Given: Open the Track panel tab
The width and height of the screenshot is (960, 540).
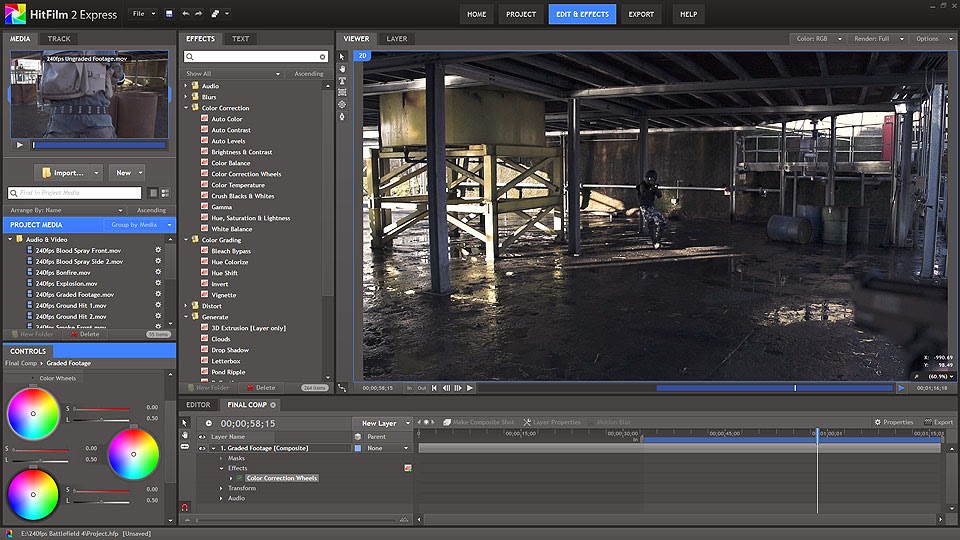Looking at the screenshot, I should (59, 39).
